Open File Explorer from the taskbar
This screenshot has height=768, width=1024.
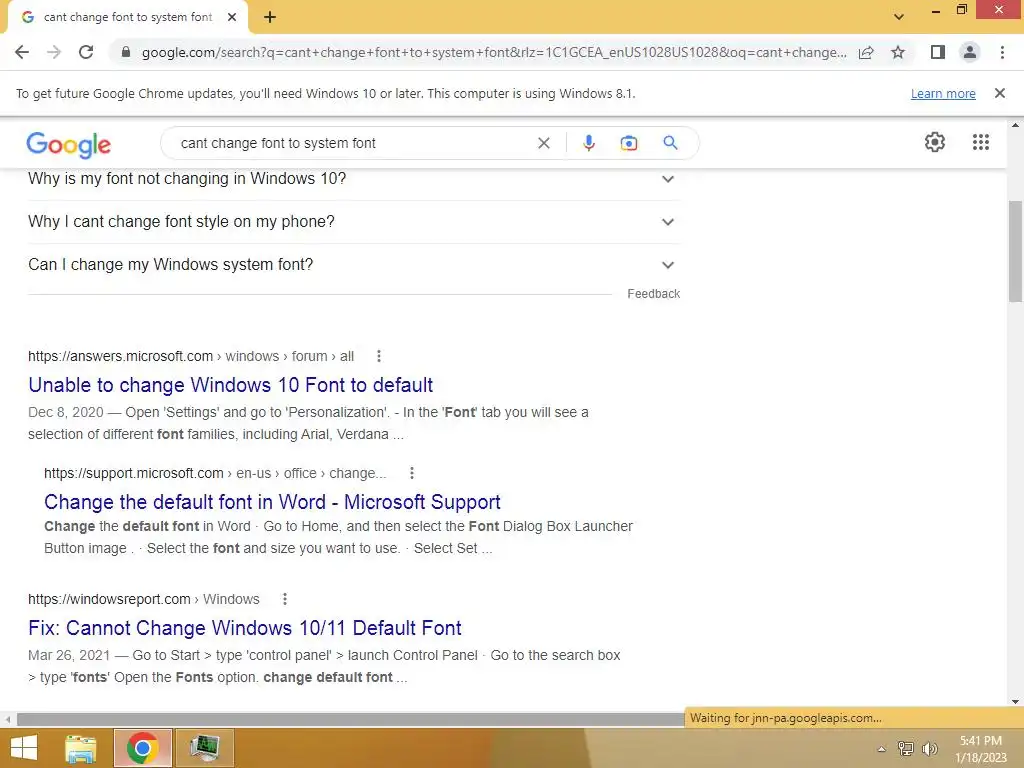[x=81, y=748]
